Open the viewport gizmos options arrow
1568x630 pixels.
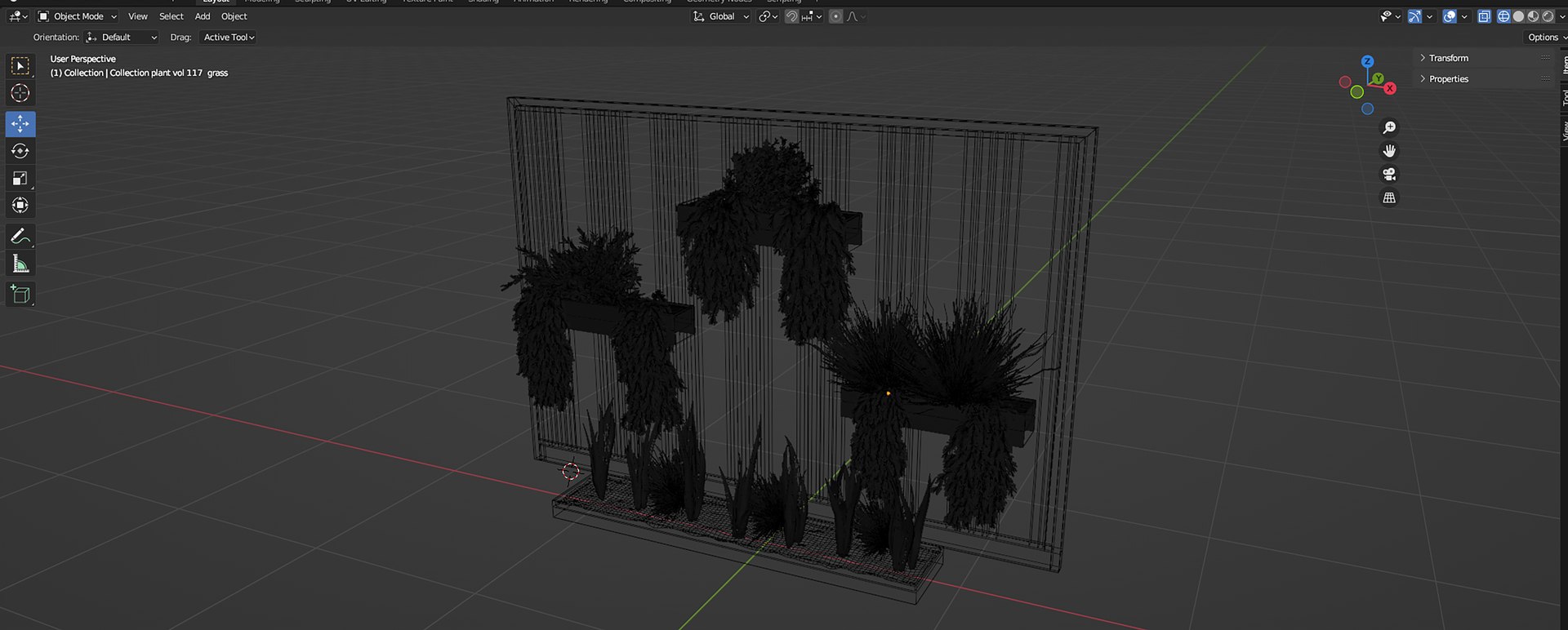point(1430,16)
